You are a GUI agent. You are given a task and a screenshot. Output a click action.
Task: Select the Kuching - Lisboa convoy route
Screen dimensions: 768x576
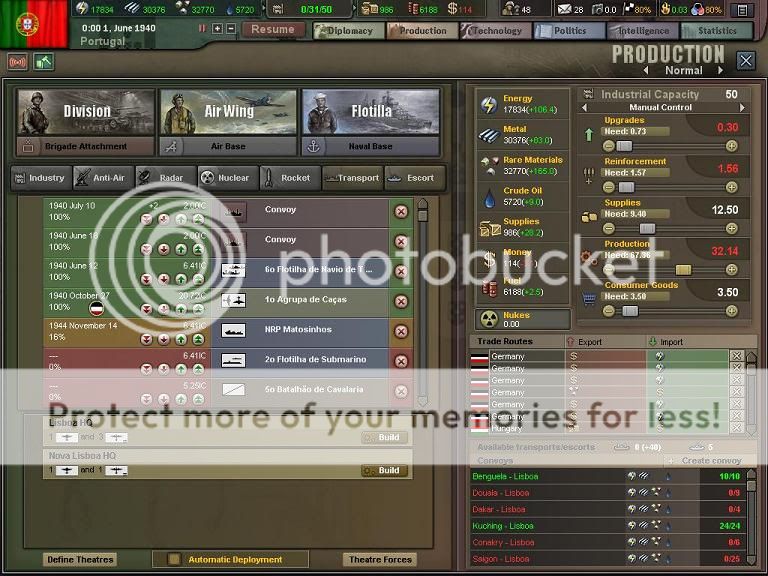tap(504, 526)
